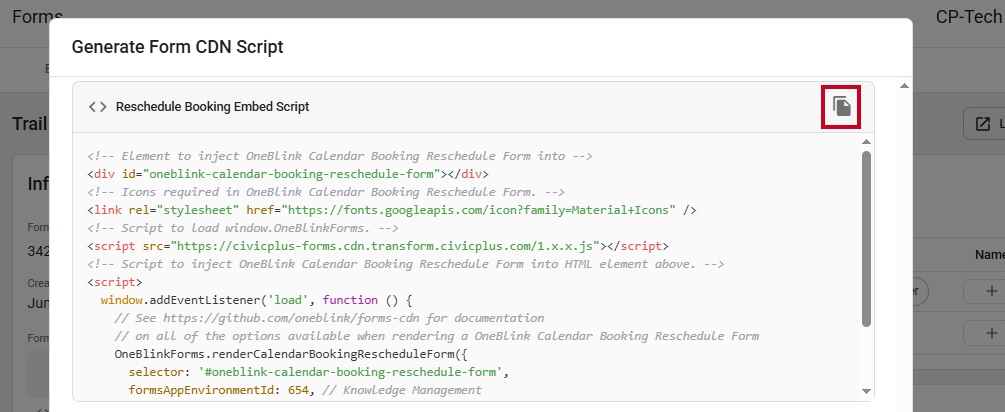Click the Reschedule Booking Embed Script title
Screen dimensions: 1005x412
(212, 106)
